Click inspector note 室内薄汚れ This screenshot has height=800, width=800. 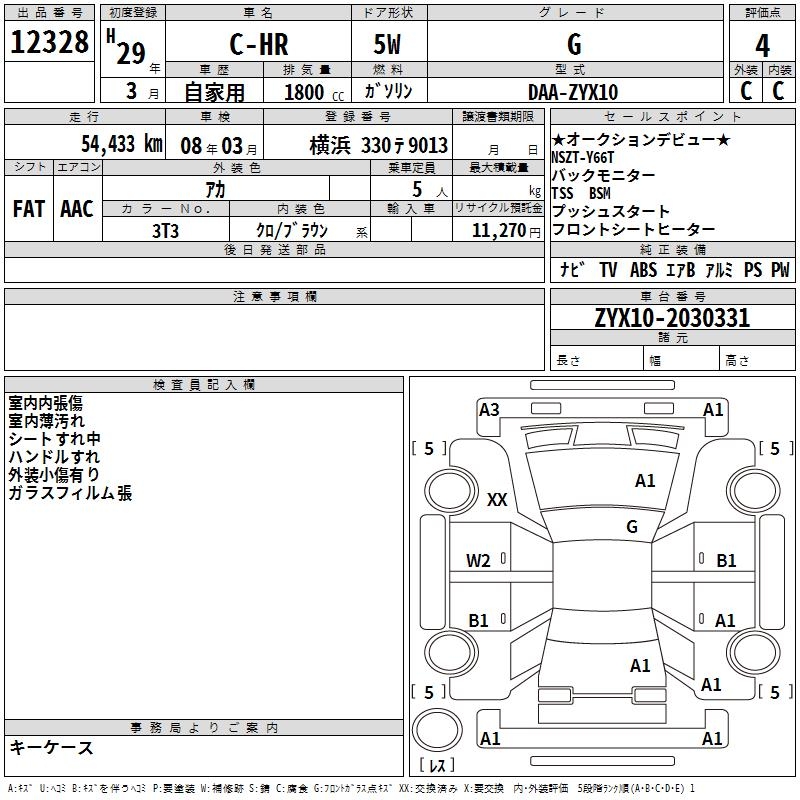[x=46, y=421]
